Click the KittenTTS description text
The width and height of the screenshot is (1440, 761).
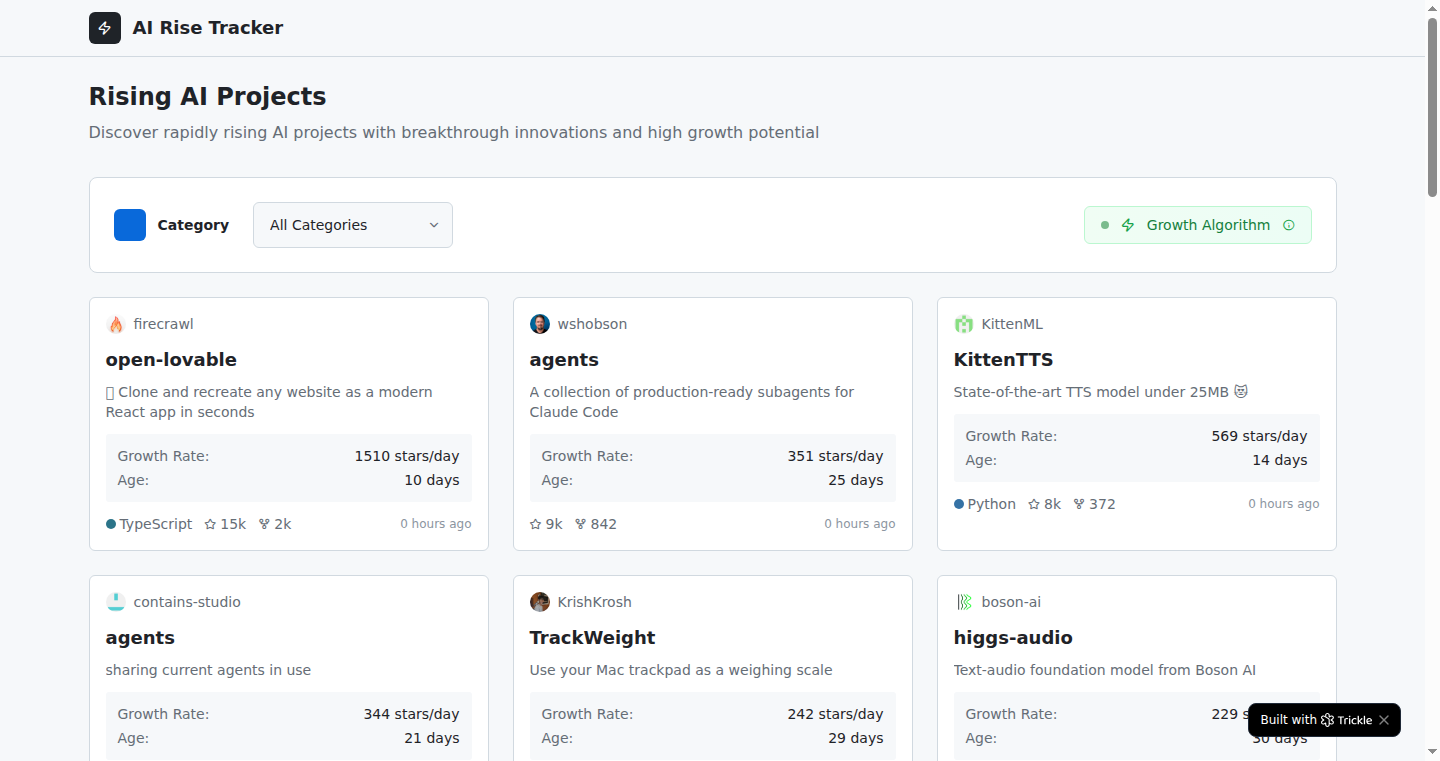[1101, 392]
